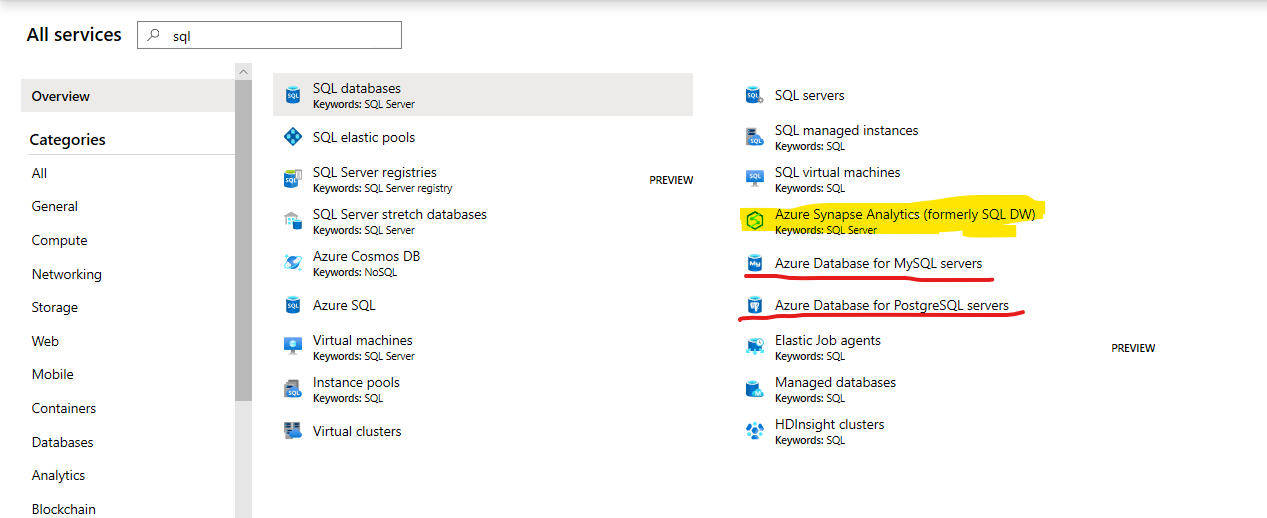Choose the Databases category

pos(62,442)
